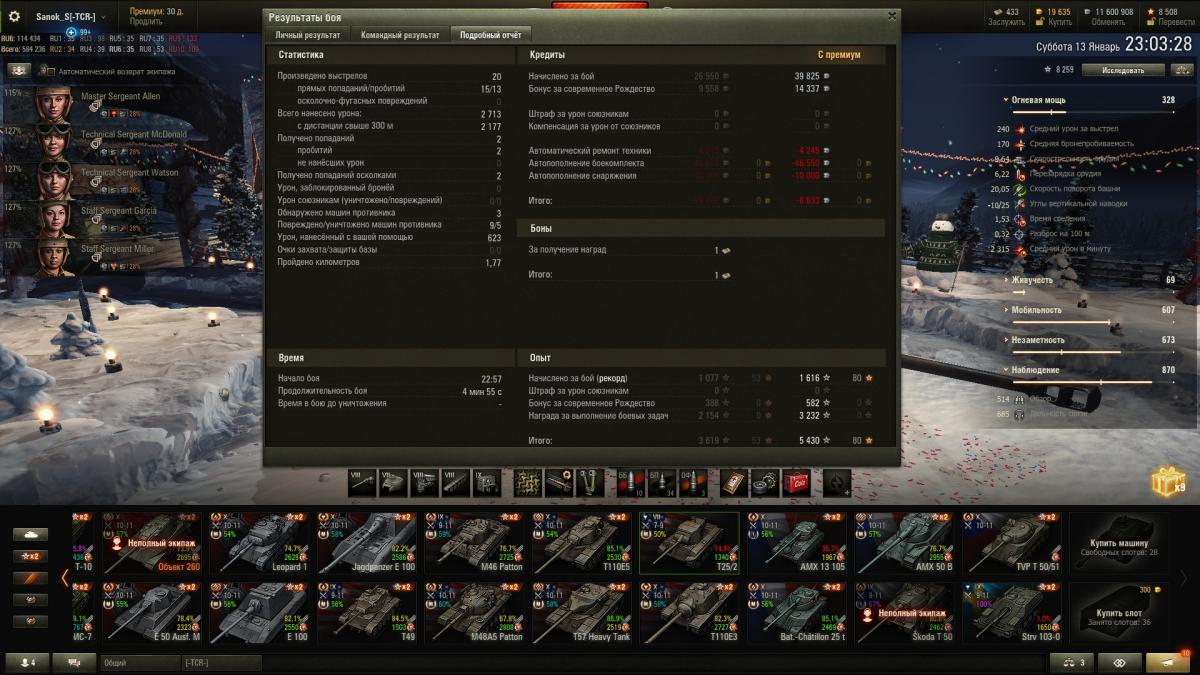Click Купить gold button

pos(1060,22)
